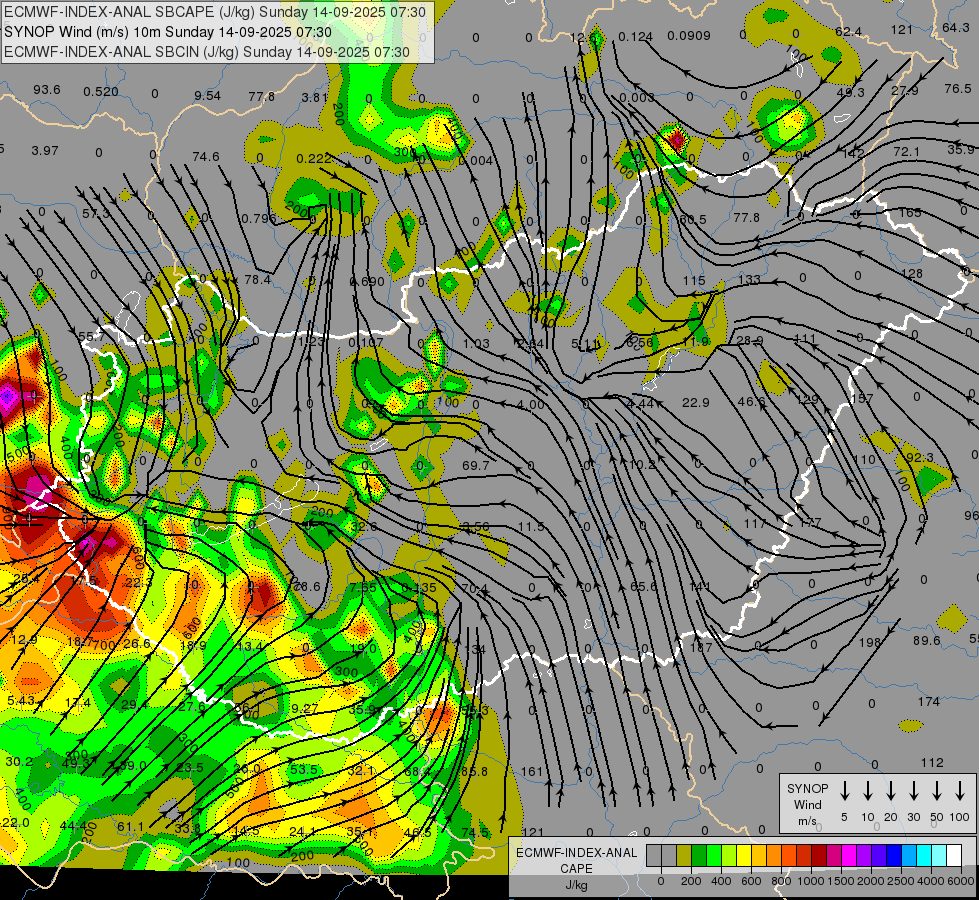Click the map value '78.4'
The width and height of the screenshot is (979, 900).
click(x=258, y=279)
